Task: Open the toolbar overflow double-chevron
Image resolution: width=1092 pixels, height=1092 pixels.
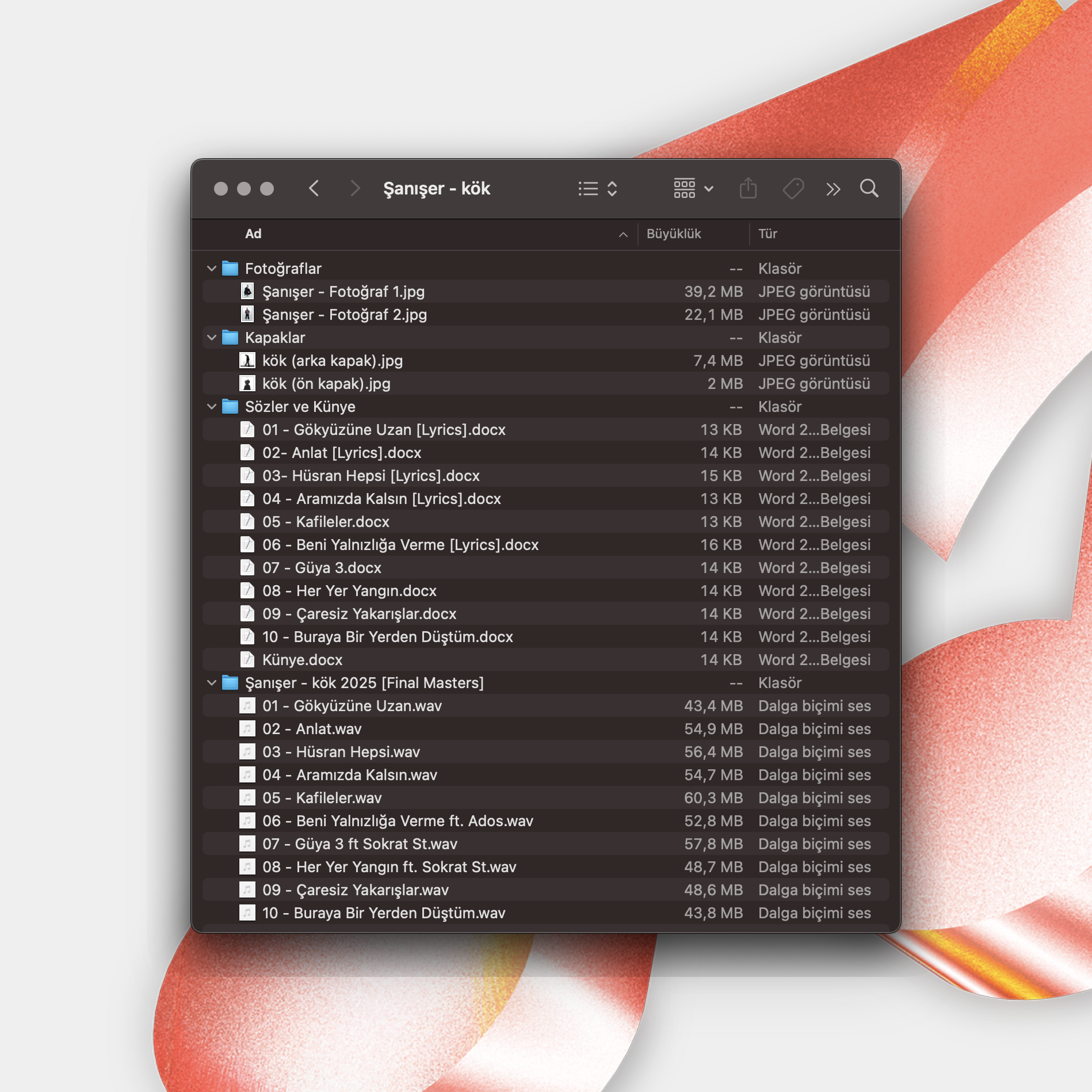Action: coord(833,189)
